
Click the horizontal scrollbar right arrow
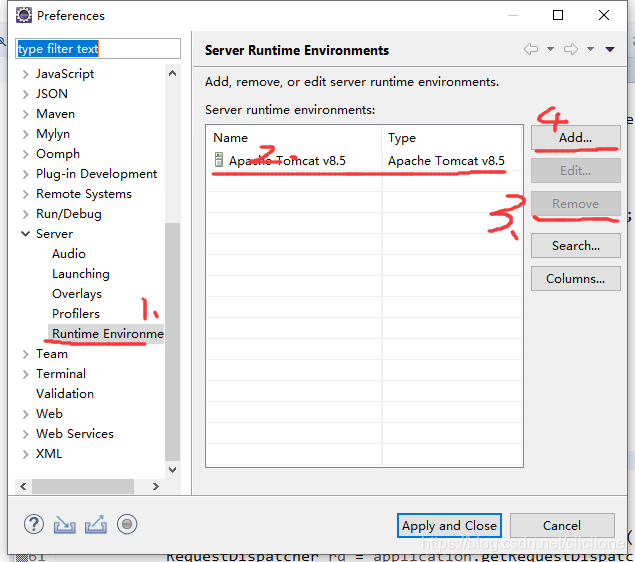coord(156,486)
